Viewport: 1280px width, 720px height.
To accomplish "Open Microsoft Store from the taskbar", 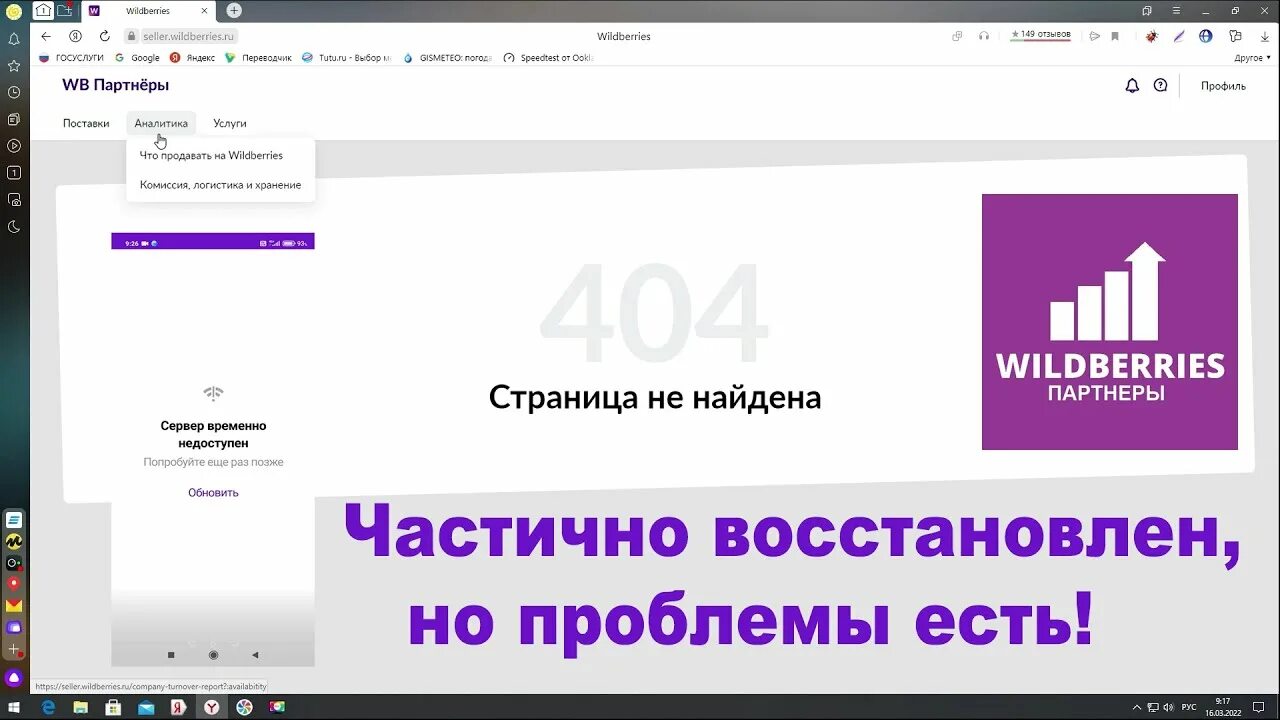I will tap(113, 707).
